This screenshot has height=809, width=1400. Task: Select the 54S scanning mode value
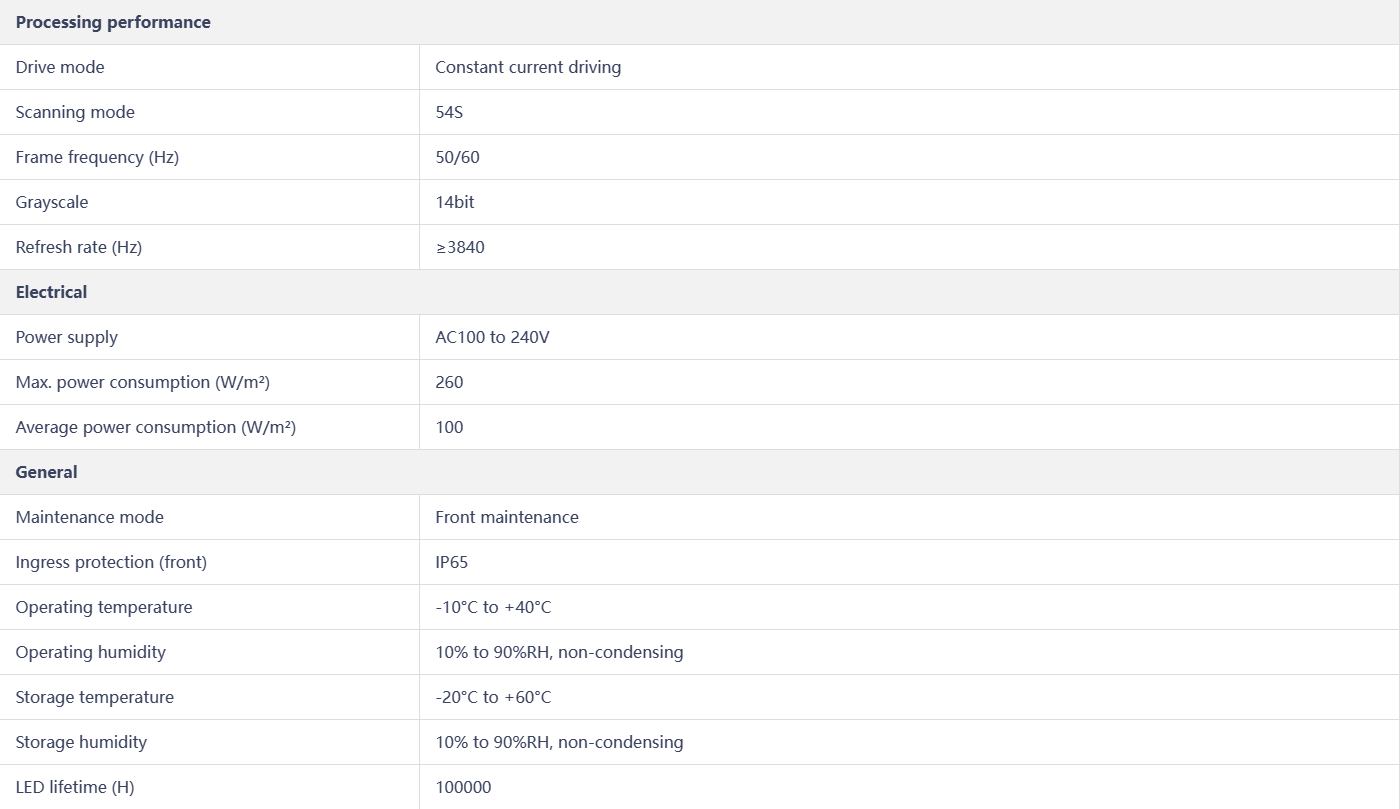tap(449, 112)
